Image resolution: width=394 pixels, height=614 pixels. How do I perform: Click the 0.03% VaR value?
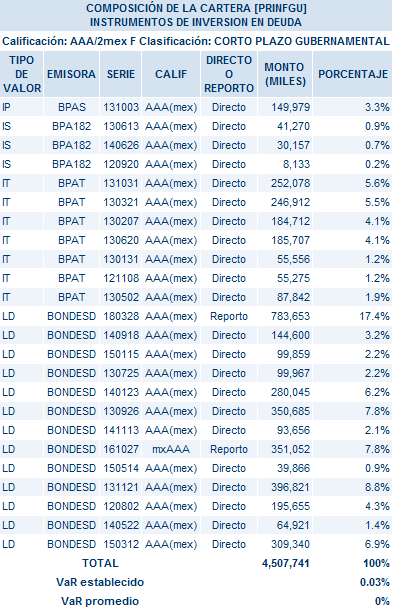coord(375,582)
